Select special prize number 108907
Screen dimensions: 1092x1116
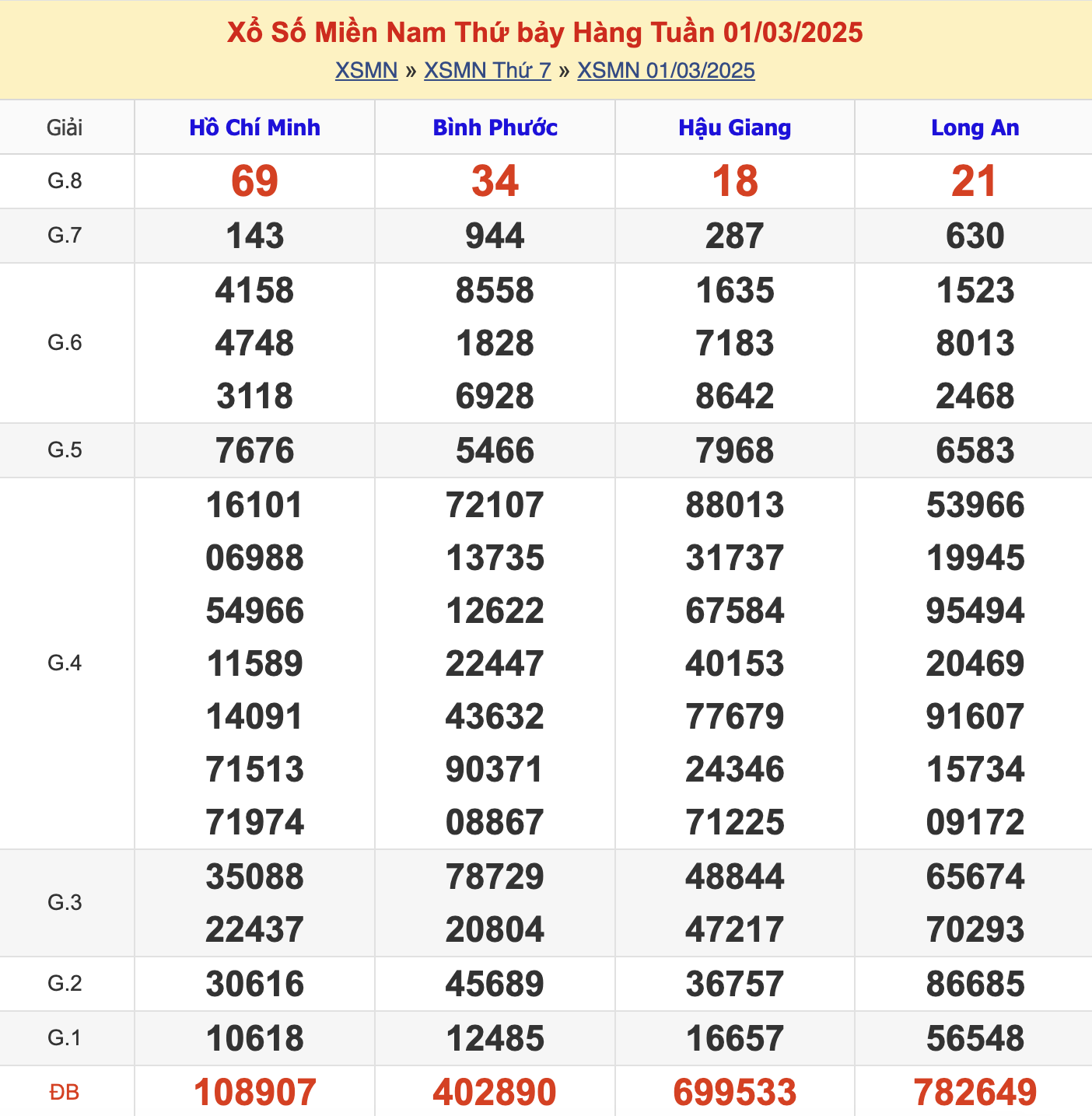254,1093
